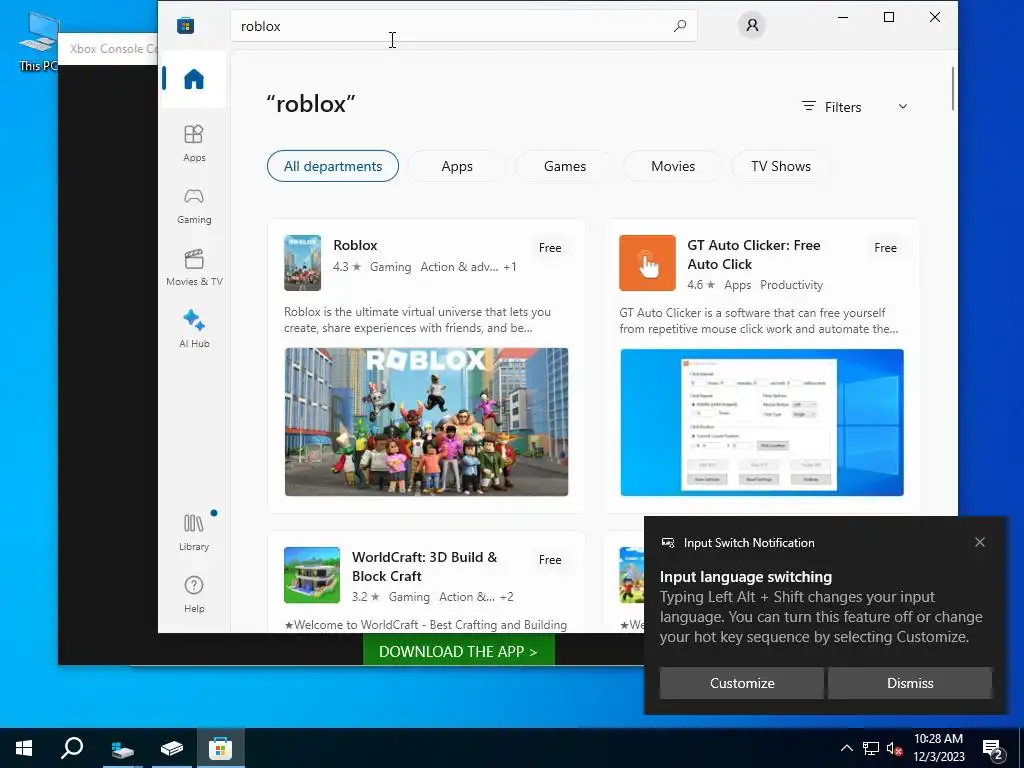
Task: Select the All departments filter tab
Action: click(x=333, y=166)
